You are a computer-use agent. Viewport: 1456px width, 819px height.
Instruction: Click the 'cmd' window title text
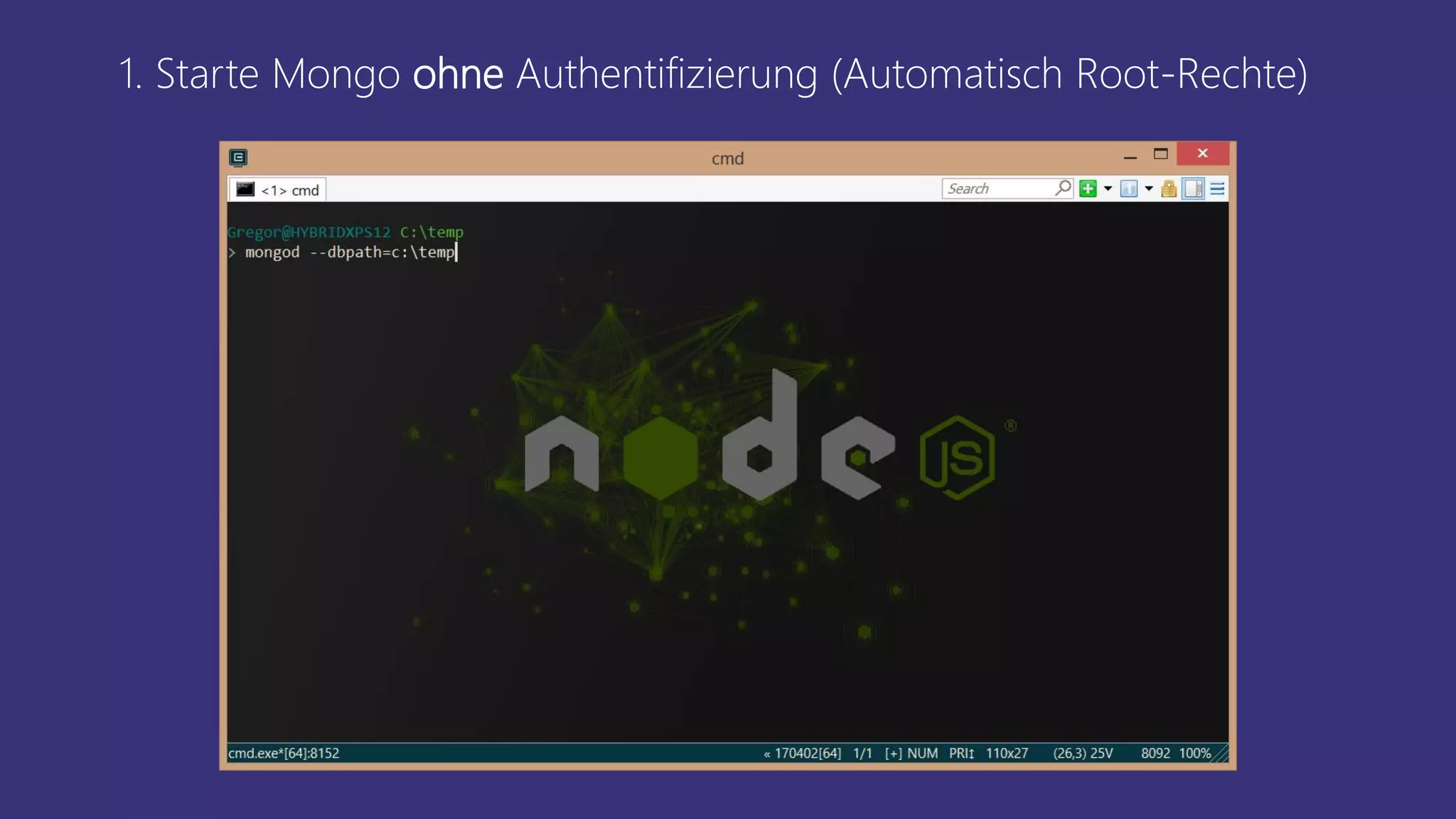[728, 159]
